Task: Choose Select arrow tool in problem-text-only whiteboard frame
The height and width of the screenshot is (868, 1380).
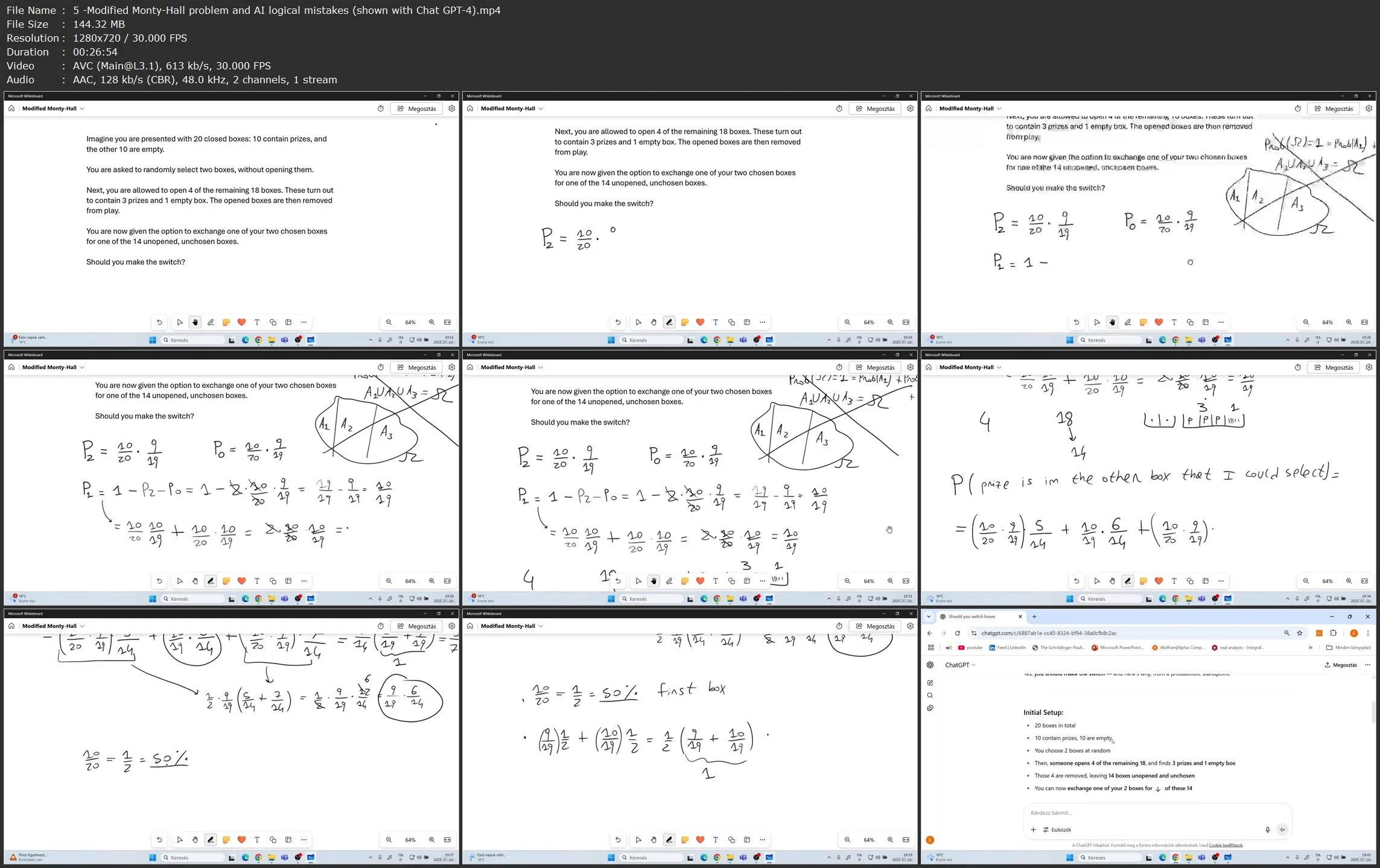Action: 180,322
